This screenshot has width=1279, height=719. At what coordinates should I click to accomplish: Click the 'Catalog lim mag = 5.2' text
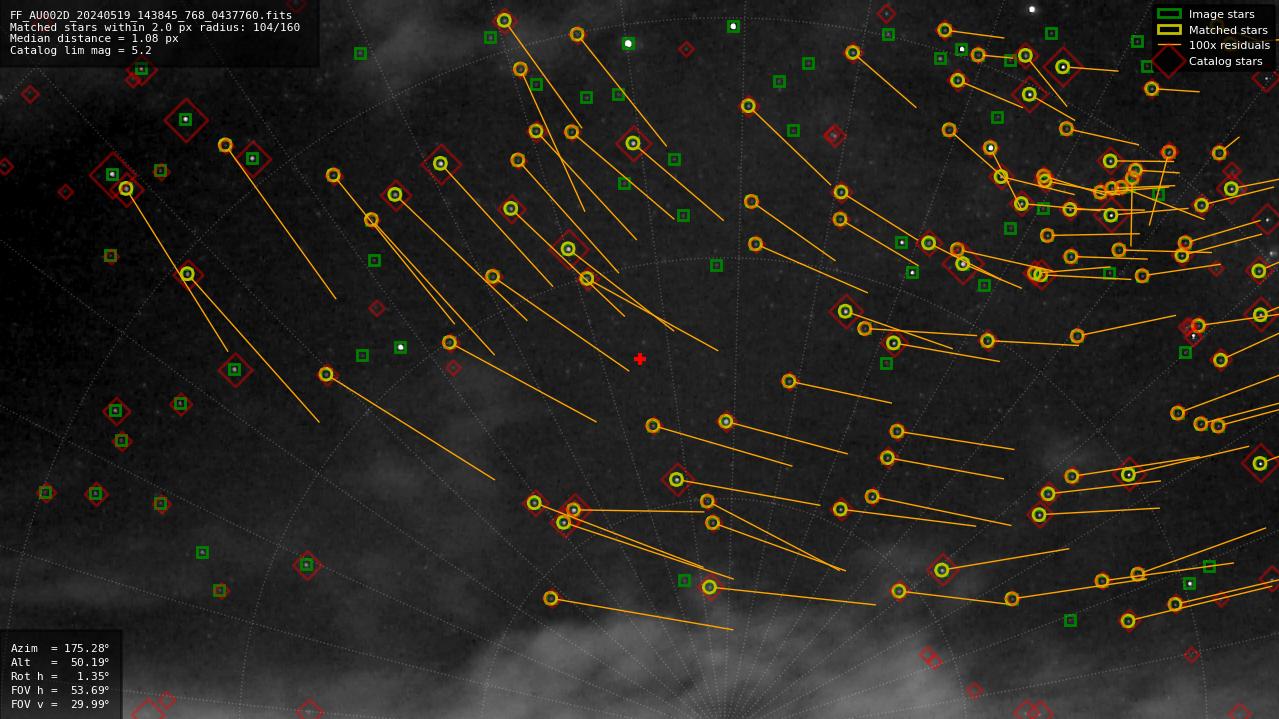click(81, 50)
